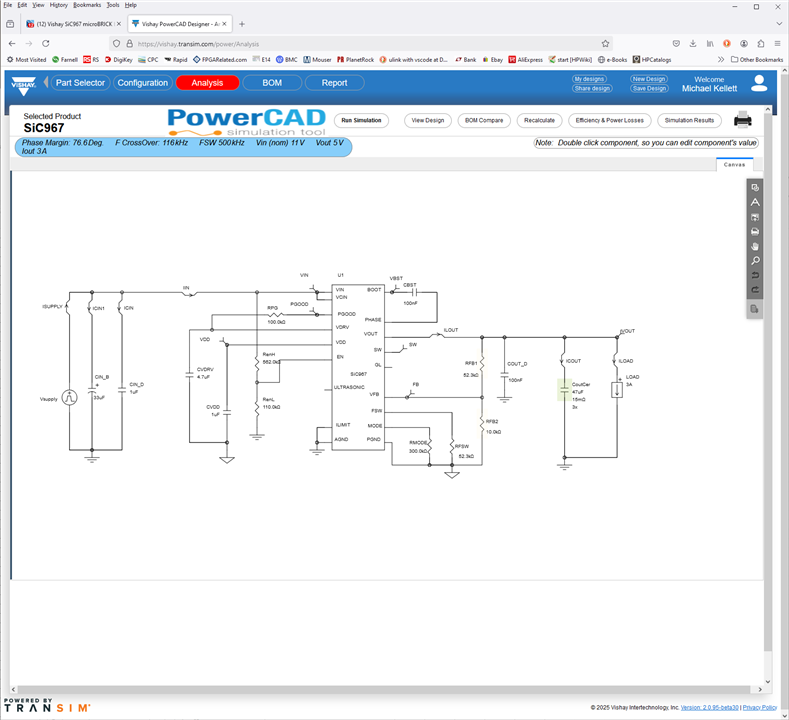Open the Part Selector tab
Viewport: 789px width, 720px height.
[x=80, y=83]
